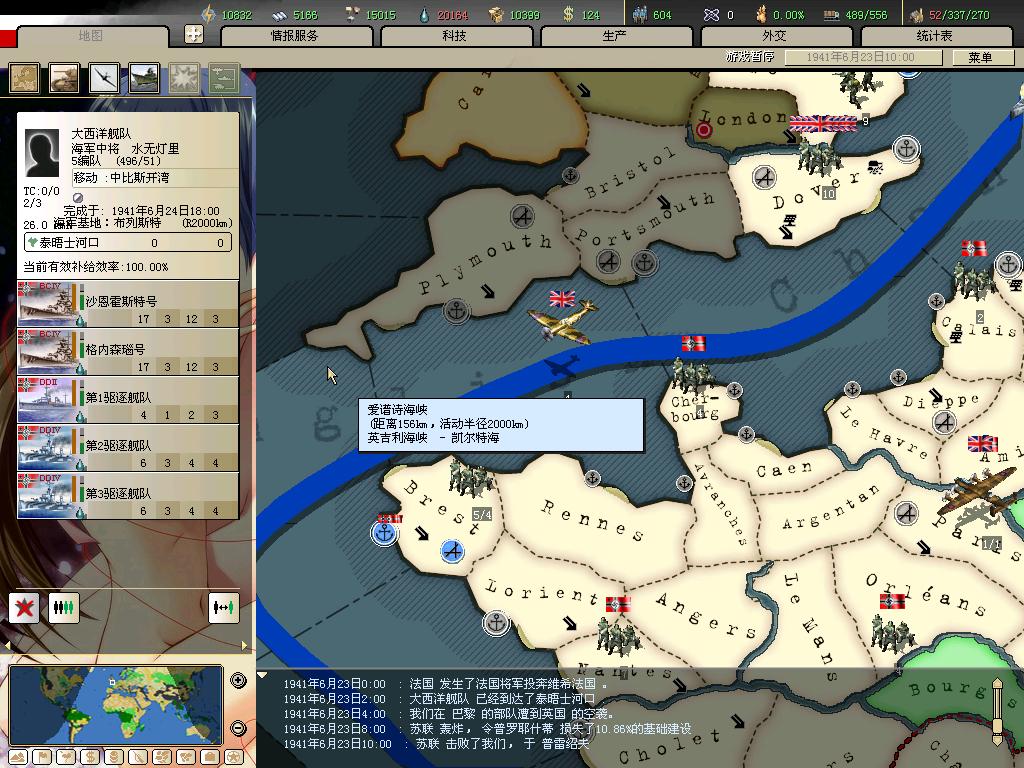Select the 地图 map tab
This screenshot has height=768, width=1024.
91,36
